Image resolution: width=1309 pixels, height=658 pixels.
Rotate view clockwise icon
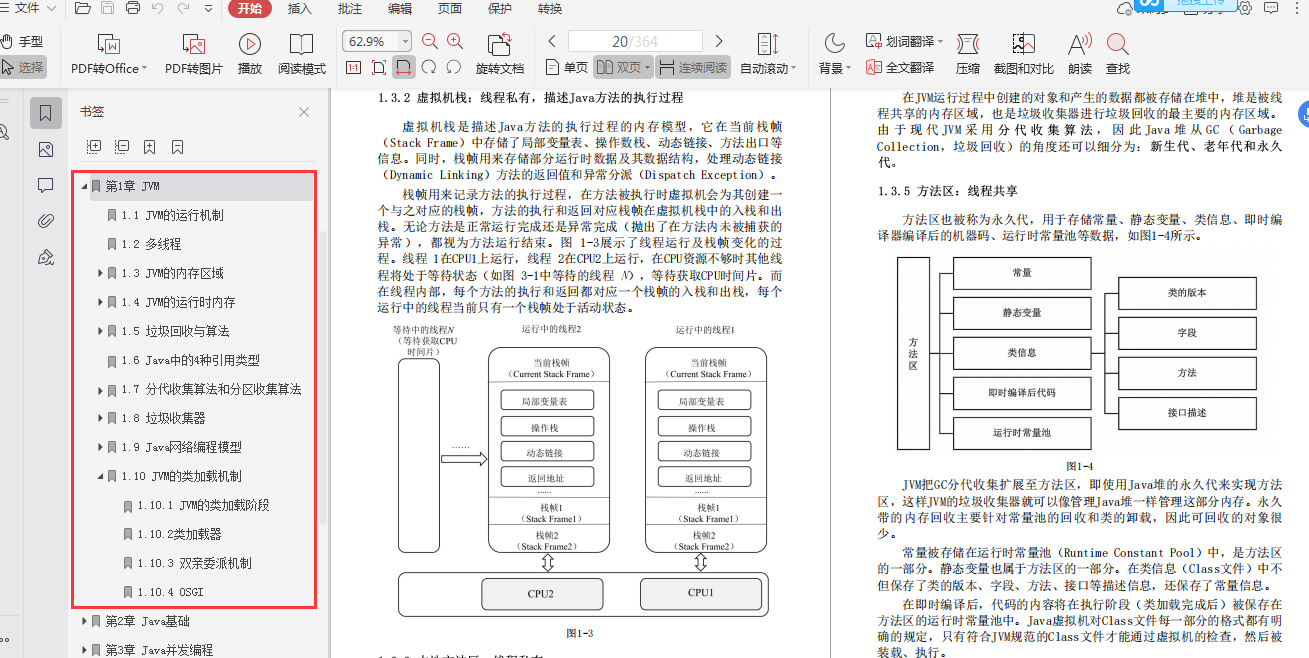429,67
